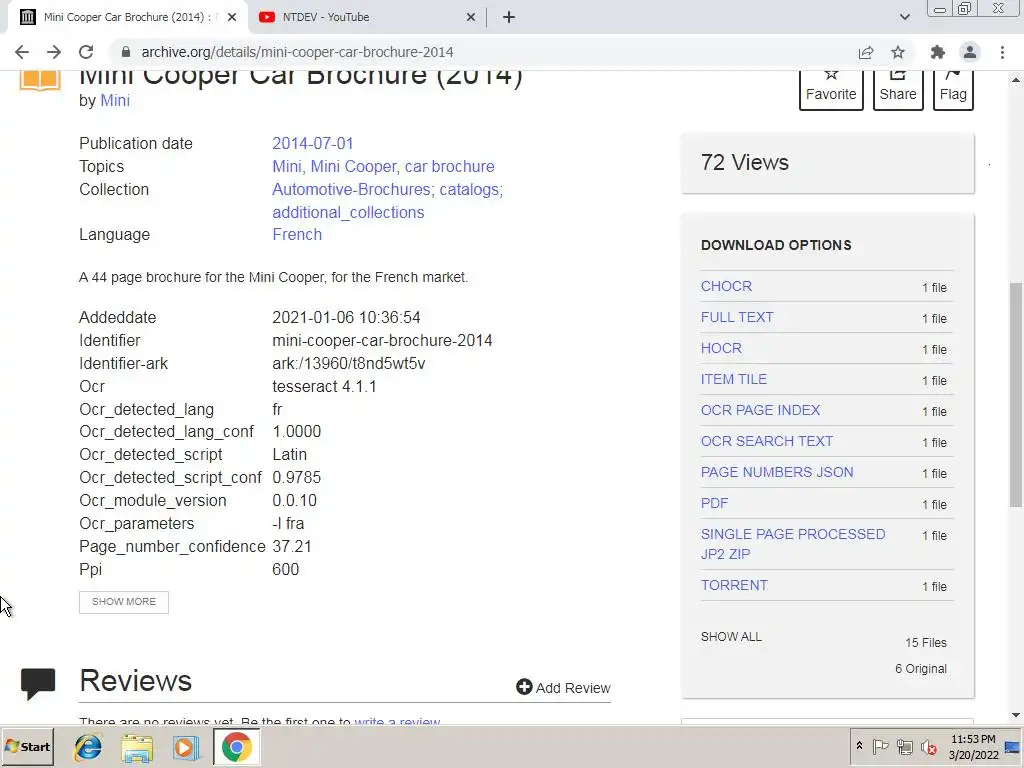
Task: Open the car brochure topic link
Action: coord(450,167)
